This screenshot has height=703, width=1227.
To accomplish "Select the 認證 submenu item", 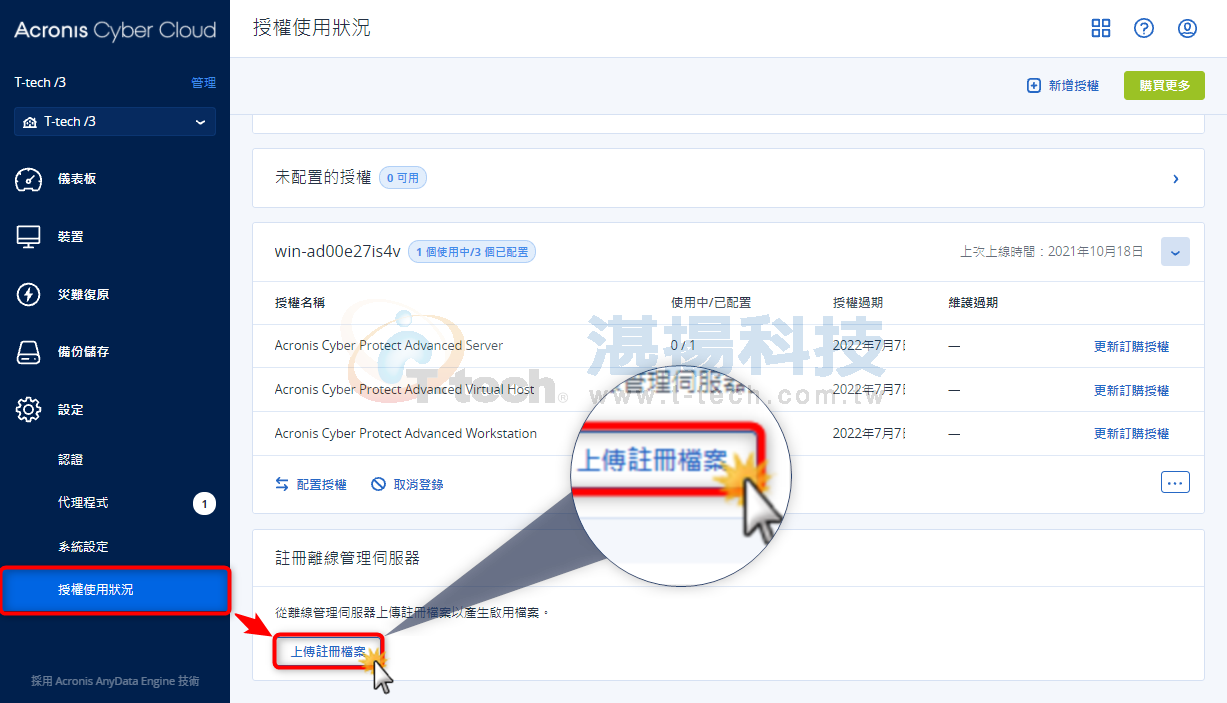I will pyautogui.click(x=71, y=460).
